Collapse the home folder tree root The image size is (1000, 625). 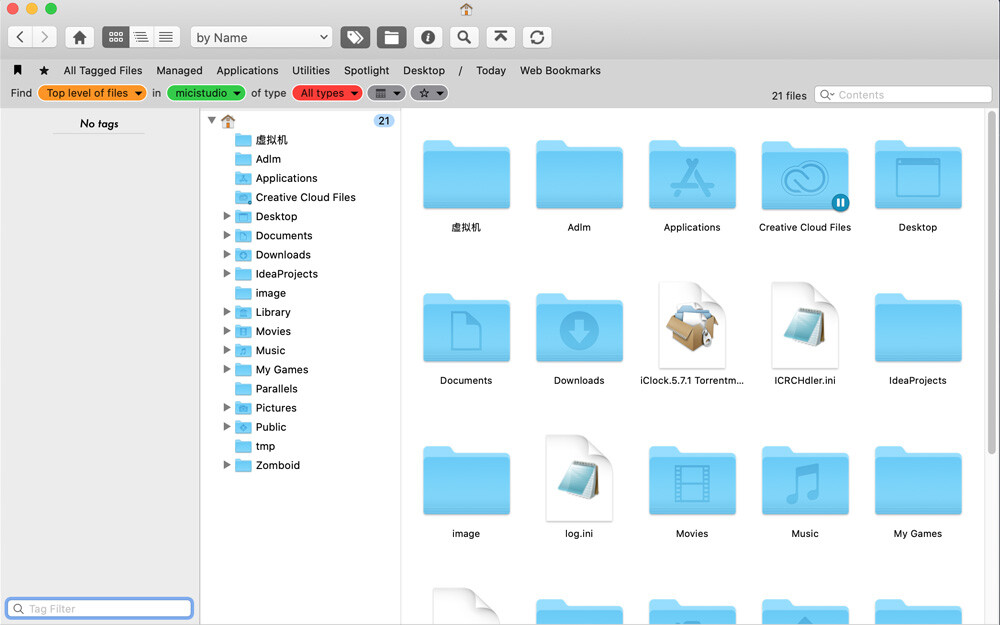(212, 120)
